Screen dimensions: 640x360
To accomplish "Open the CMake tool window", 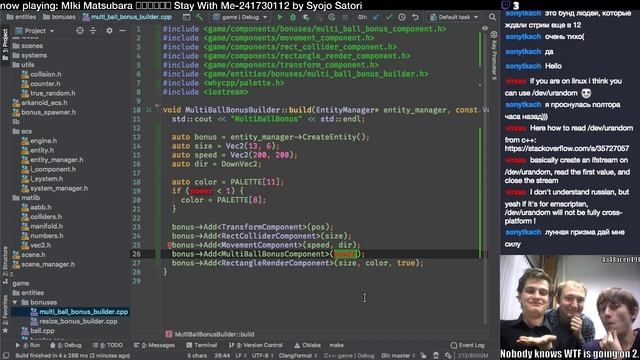I will tap(307, 345).
